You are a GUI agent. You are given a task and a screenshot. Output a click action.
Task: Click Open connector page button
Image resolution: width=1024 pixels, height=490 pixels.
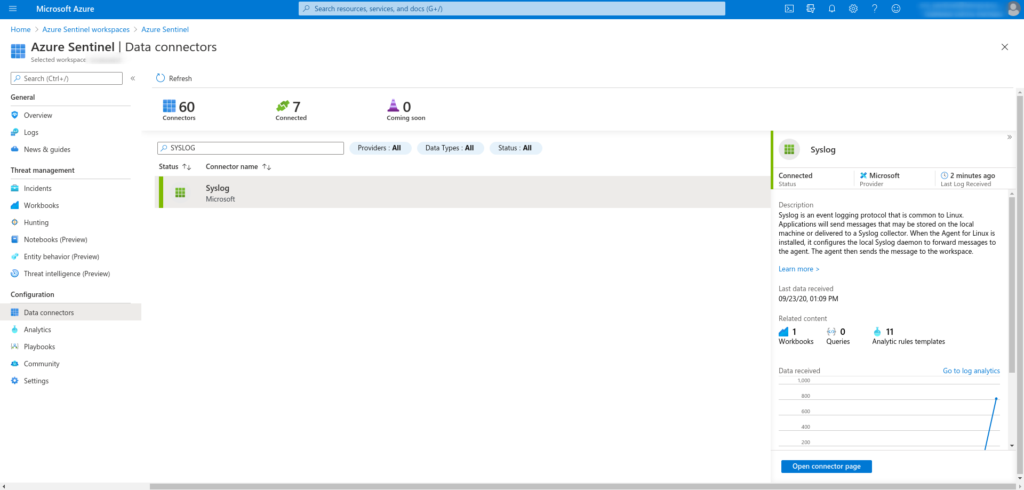(826, 466)
